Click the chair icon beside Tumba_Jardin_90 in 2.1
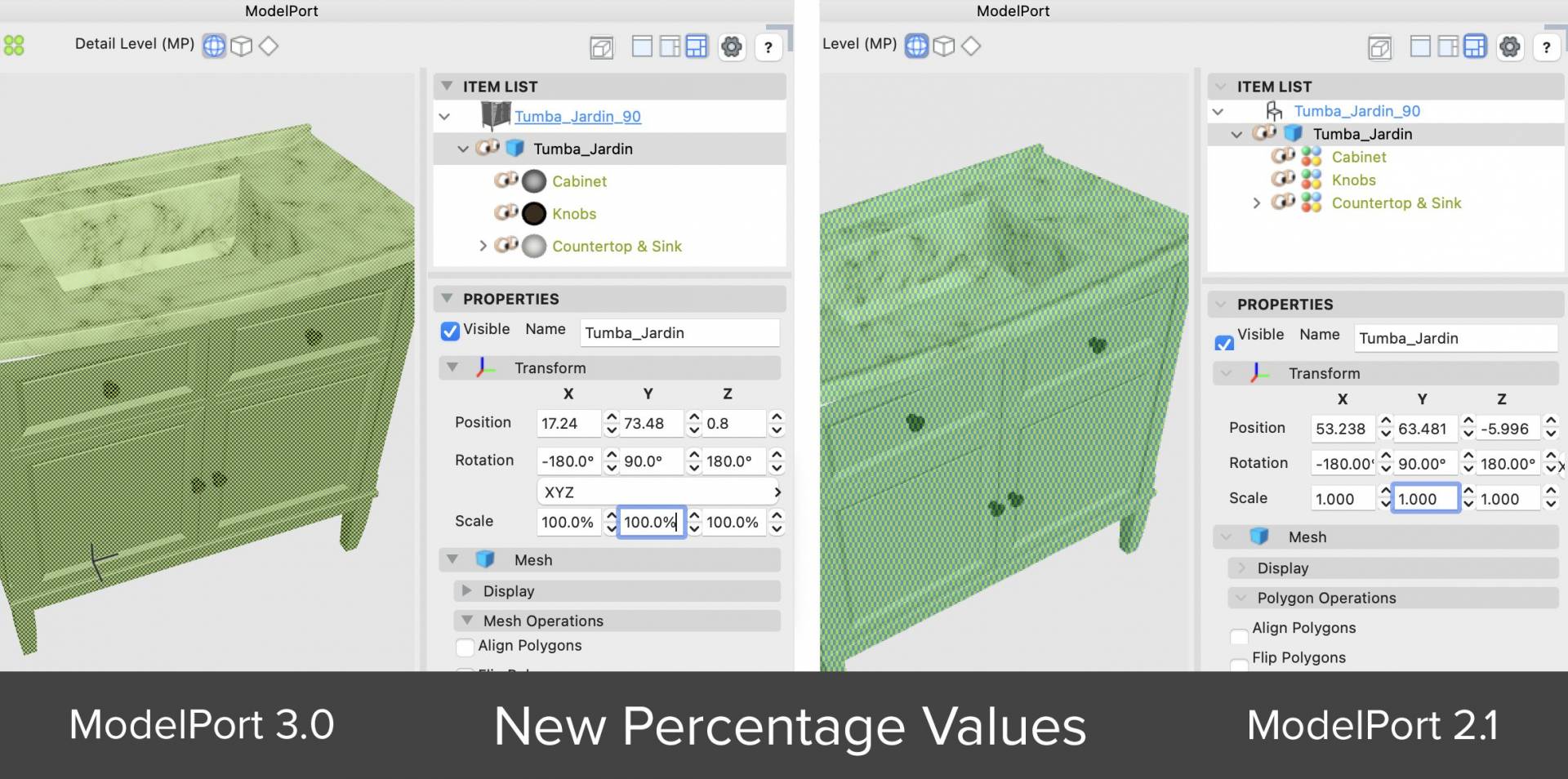This screenshot has height=779, width=1568. 1274,111
